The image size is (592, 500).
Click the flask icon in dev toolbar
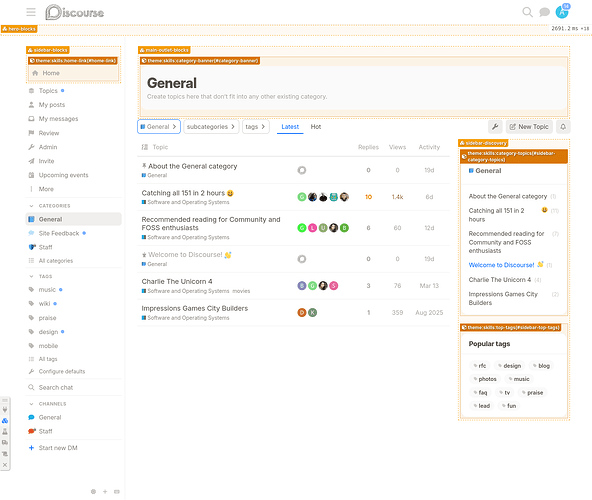[x=5, y=431]
